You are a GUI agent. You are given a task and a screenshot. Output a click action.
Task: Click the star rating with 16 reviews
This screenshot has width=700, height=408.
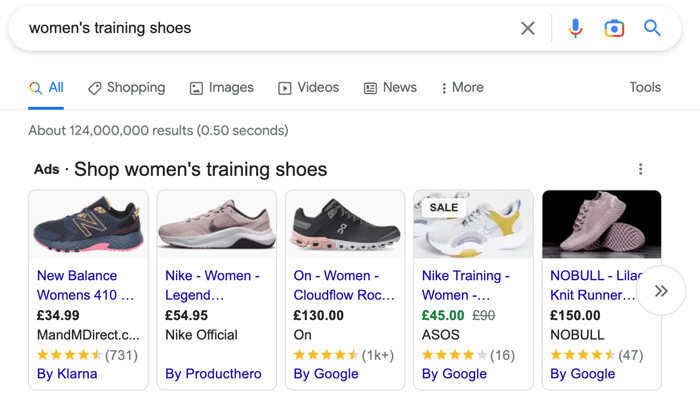[468, 355]
